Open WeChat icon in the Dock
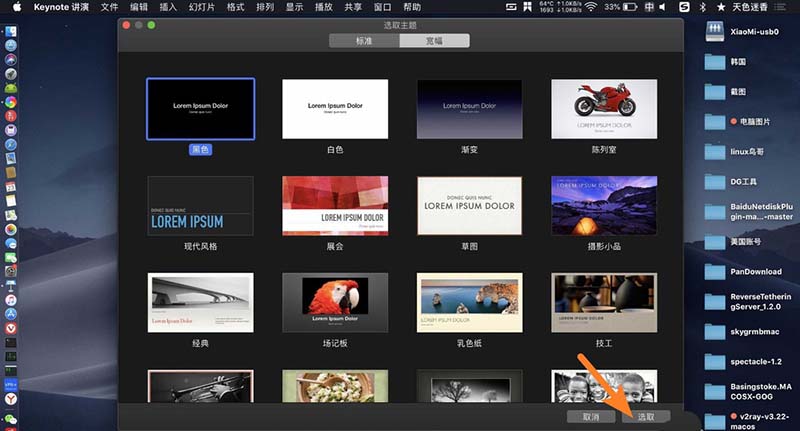The width and height of the screenshot is (800, 431). (x=11, y=420)
